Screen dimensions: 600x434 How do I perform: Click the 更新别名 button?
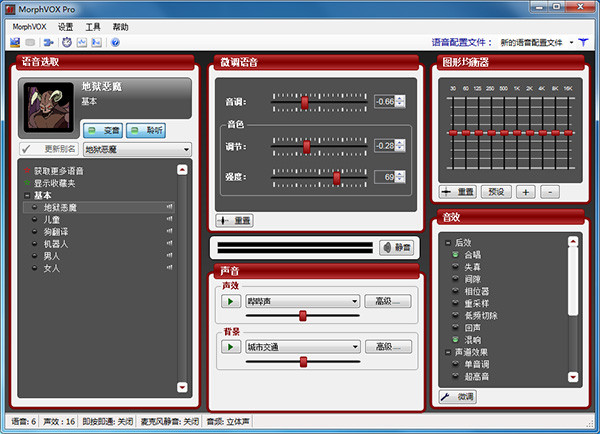(x=49, y=149)
